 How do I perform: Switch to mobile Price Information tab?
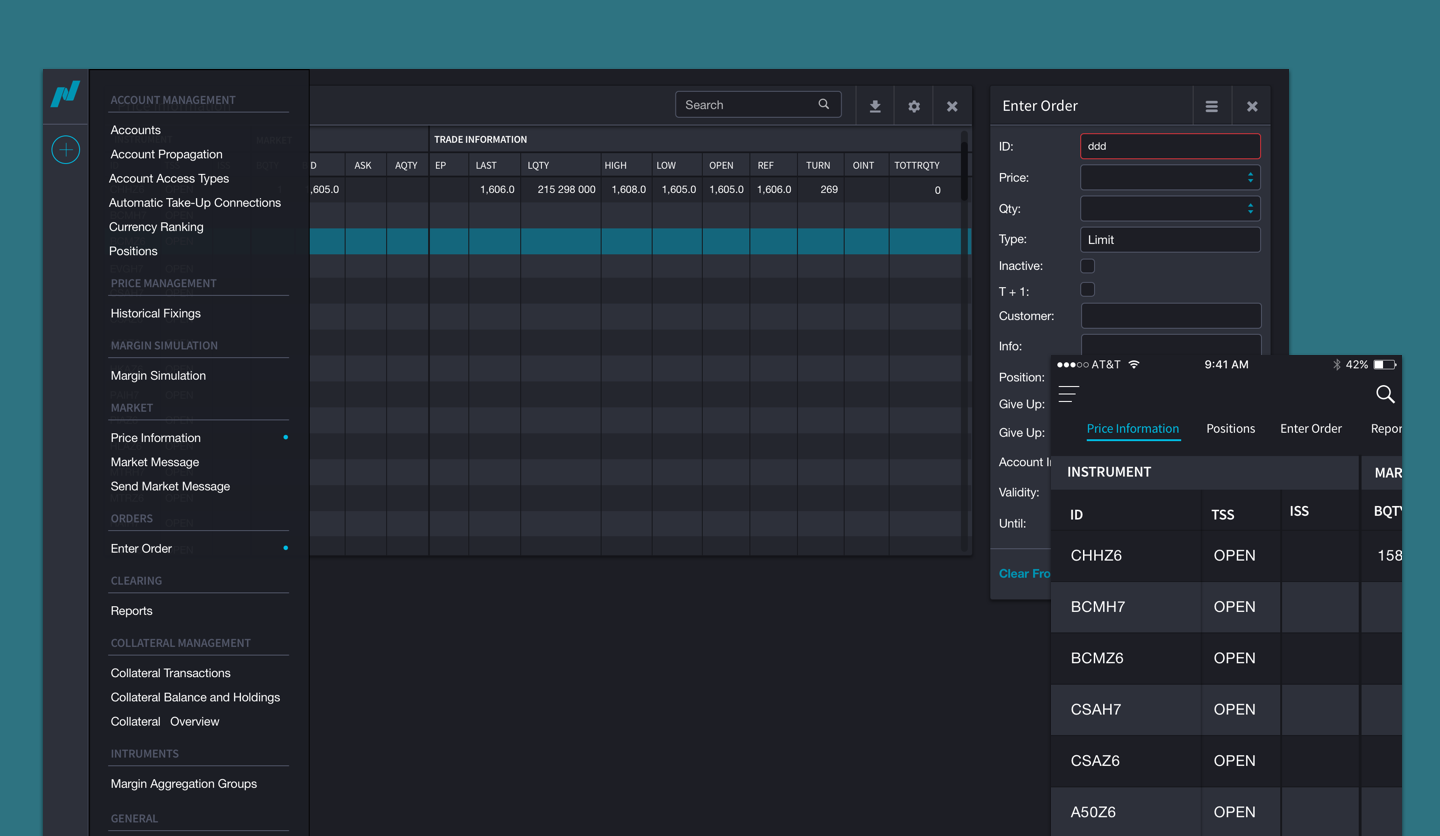coord(1133,428)
